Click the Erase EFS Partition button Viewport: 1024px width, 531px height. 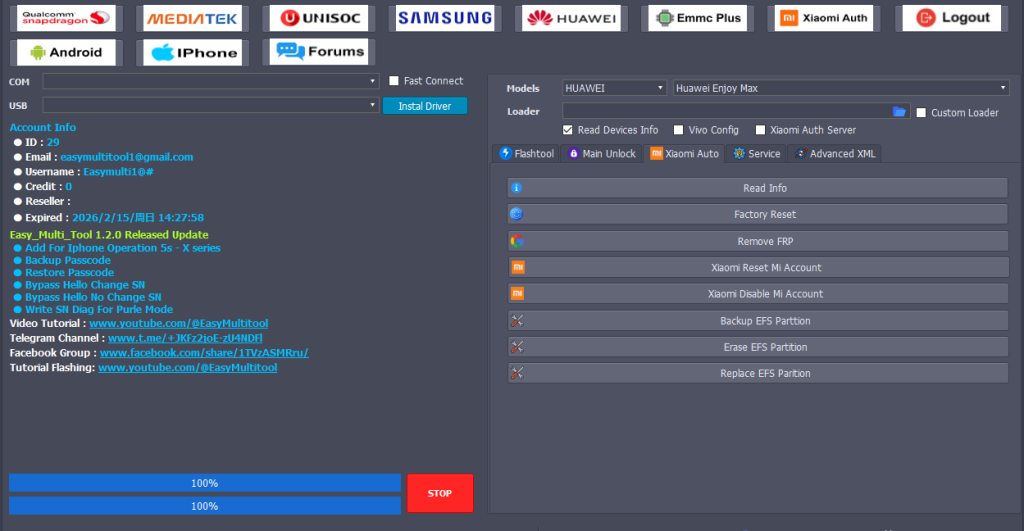[758, 347]
